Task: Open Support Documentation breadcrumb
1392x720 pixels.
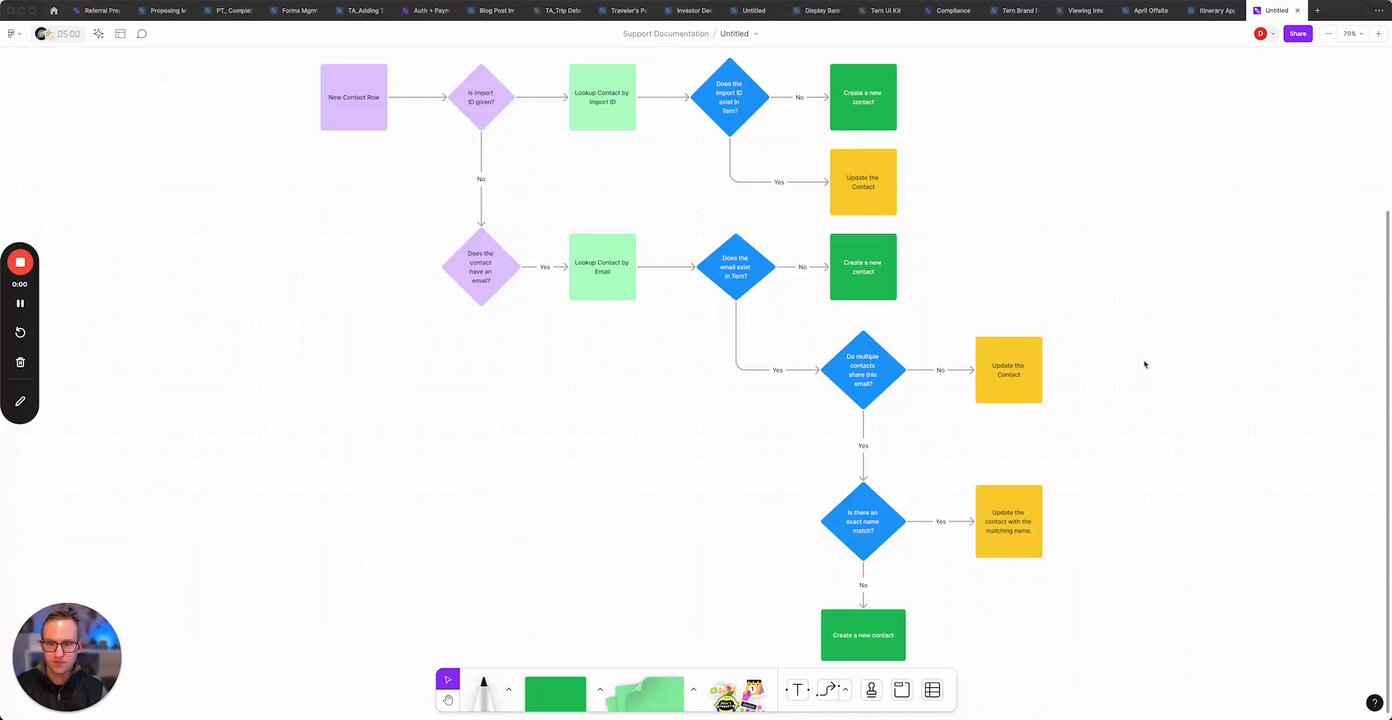Action: click(x=665, y=34)
